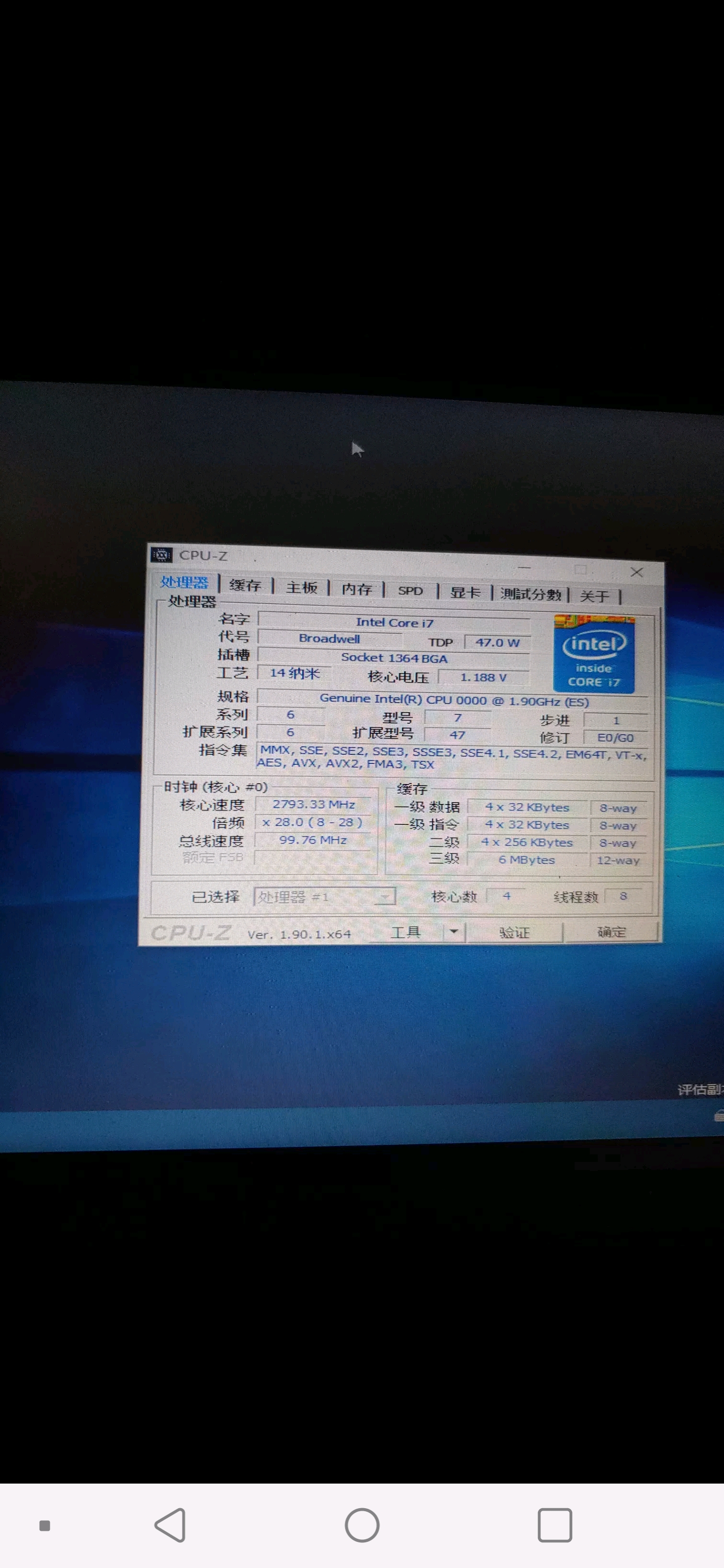
Task: Click the 工具 button
Action: (x=406, y=932)
